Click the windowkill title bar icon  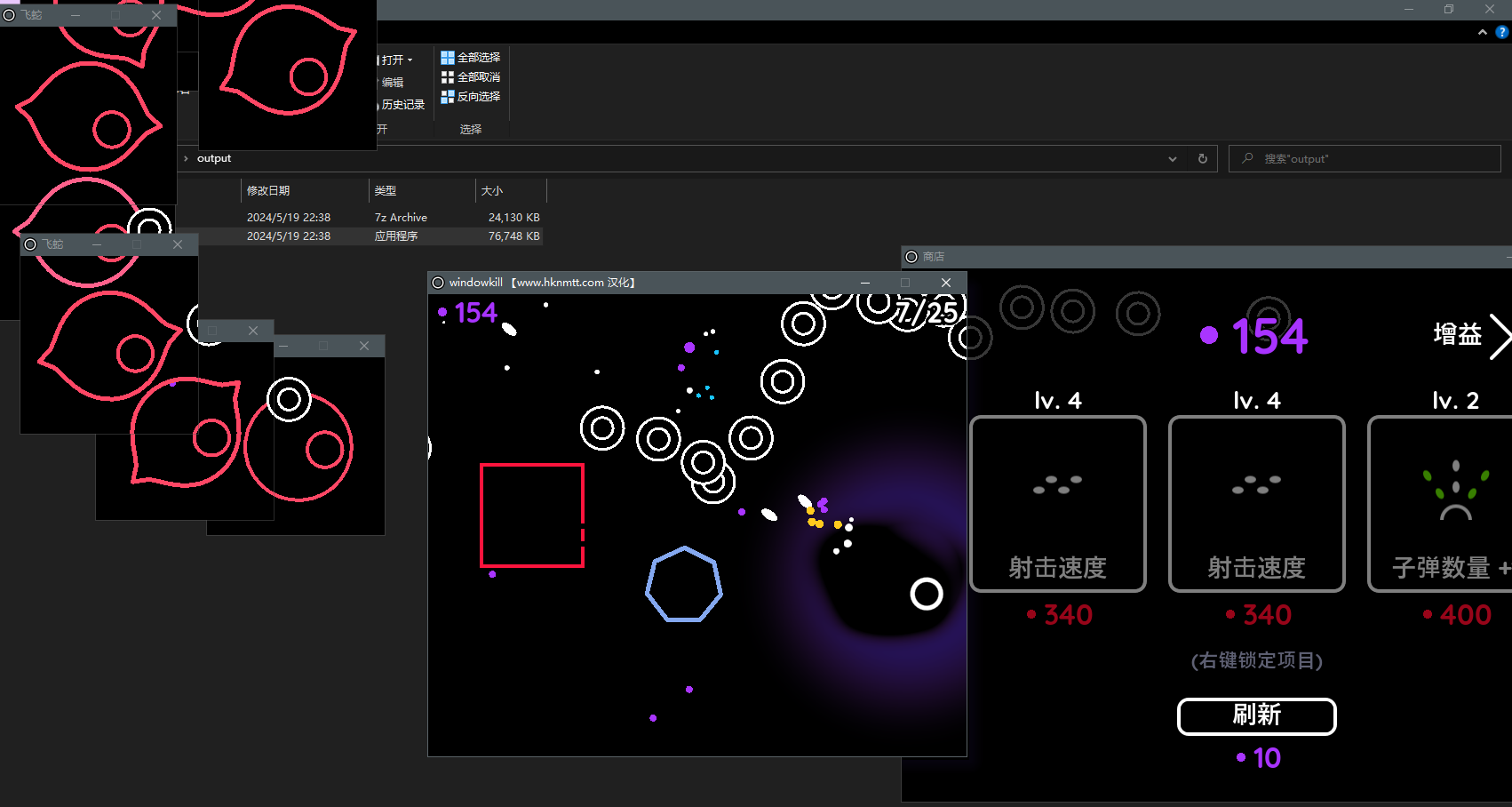(x=438, y=283)
